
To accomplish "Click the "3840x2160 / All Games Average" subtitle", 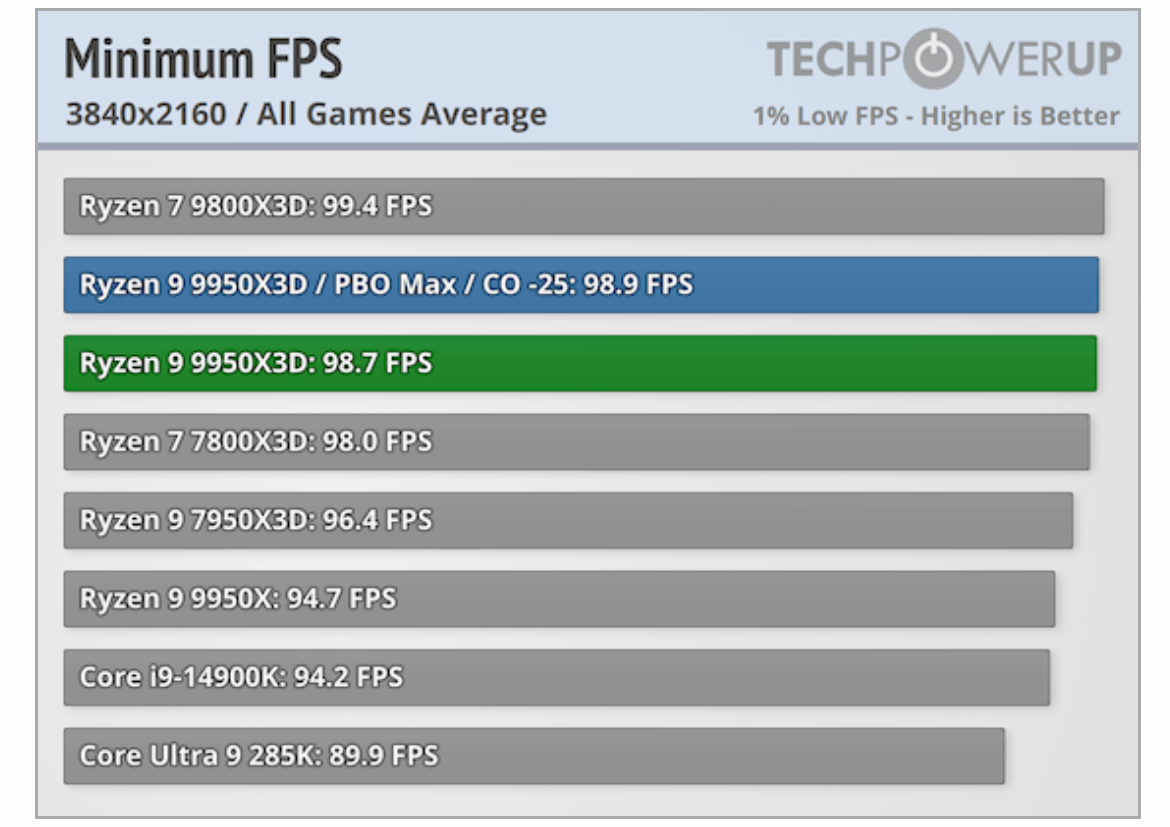I will click(x=306, y=114).
